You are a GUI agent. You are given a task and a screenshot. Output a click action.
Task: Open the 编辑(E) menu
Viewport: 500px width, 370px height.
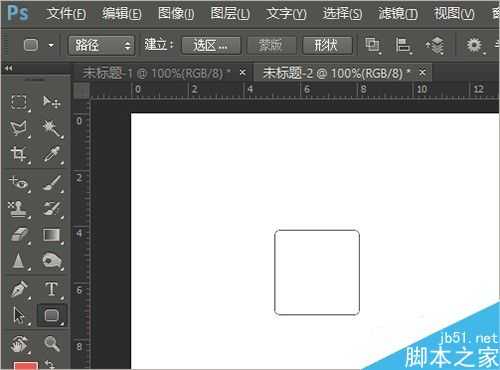click(122, 13)
